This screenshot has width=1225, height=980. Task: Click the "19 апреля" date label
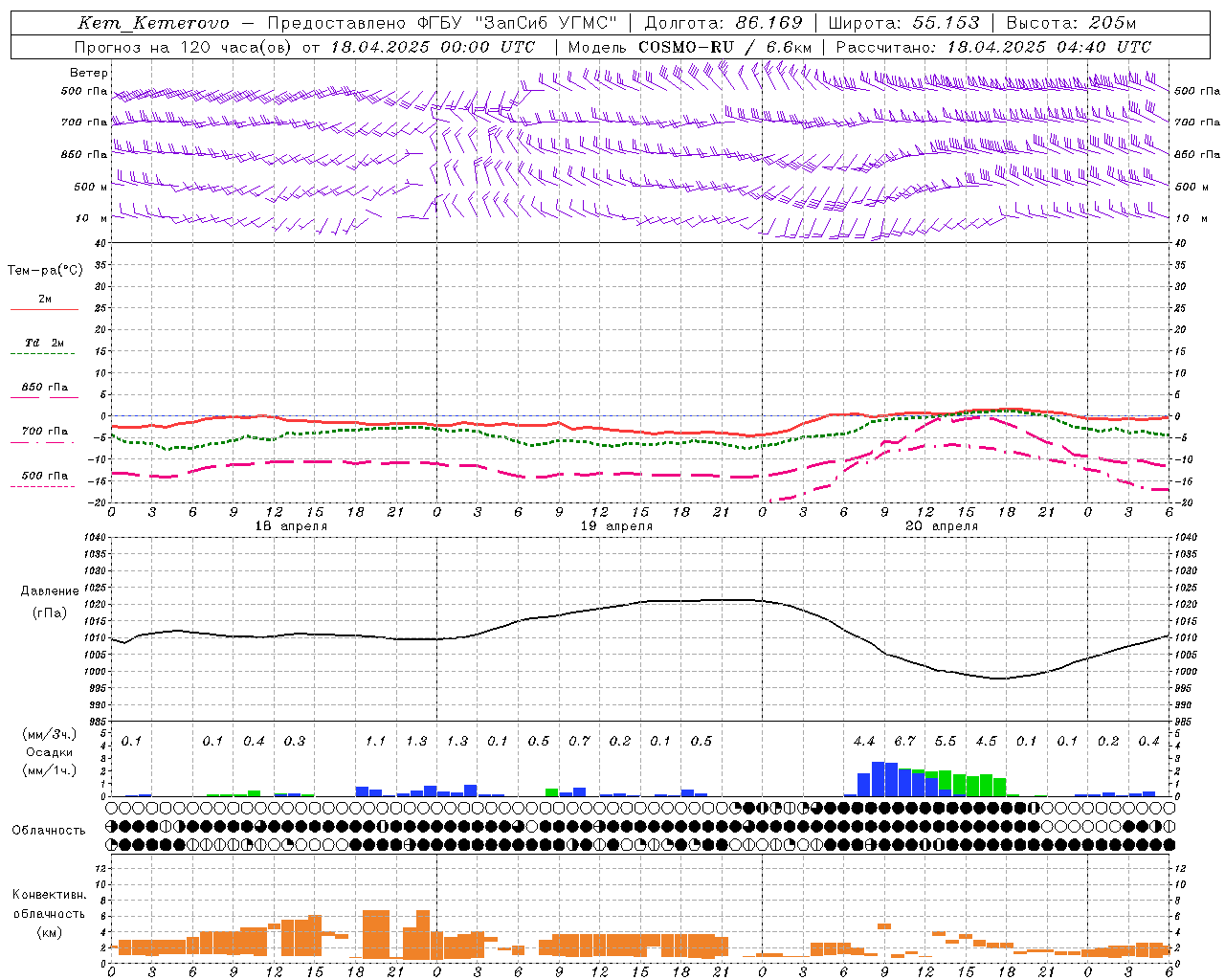[x=617, y=526]
